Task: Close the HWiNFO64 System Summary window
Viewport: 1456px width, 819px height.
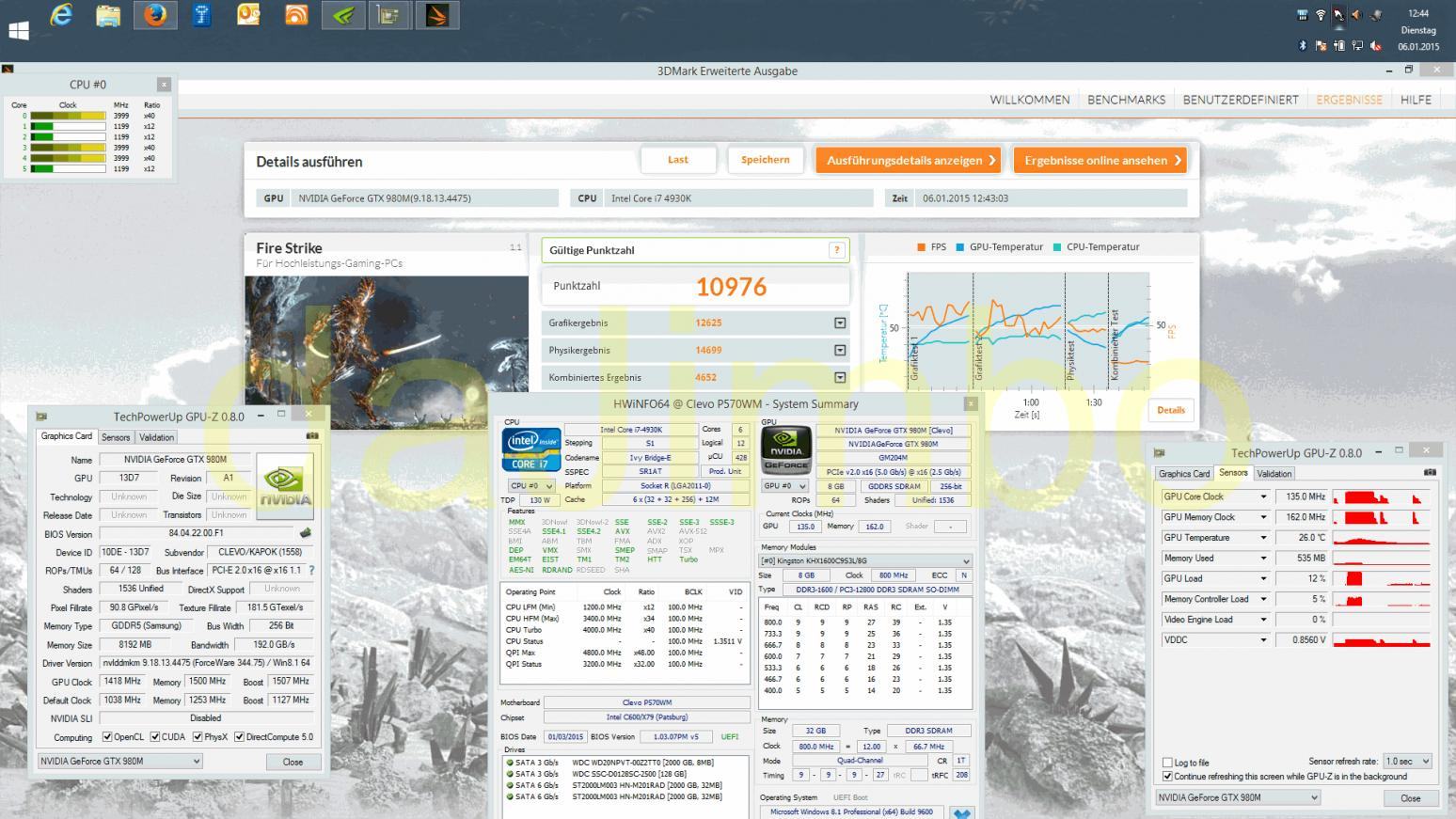Action: tap(971, 403)
